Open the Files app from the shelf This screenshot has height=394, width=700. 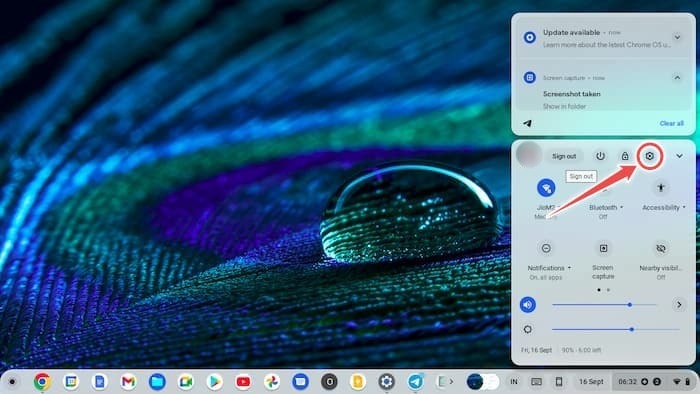pos(157,382)
